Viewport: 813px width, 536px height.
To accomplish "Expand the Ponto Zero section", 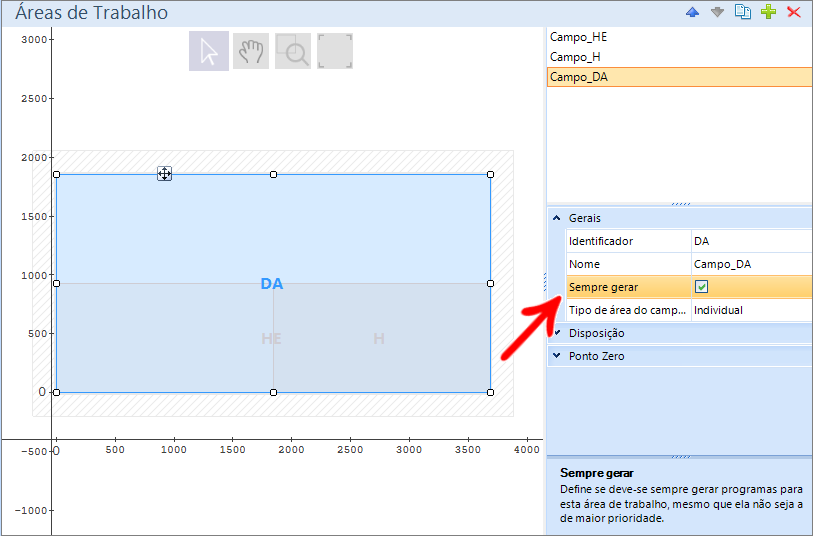I will (x=557, y=356).
